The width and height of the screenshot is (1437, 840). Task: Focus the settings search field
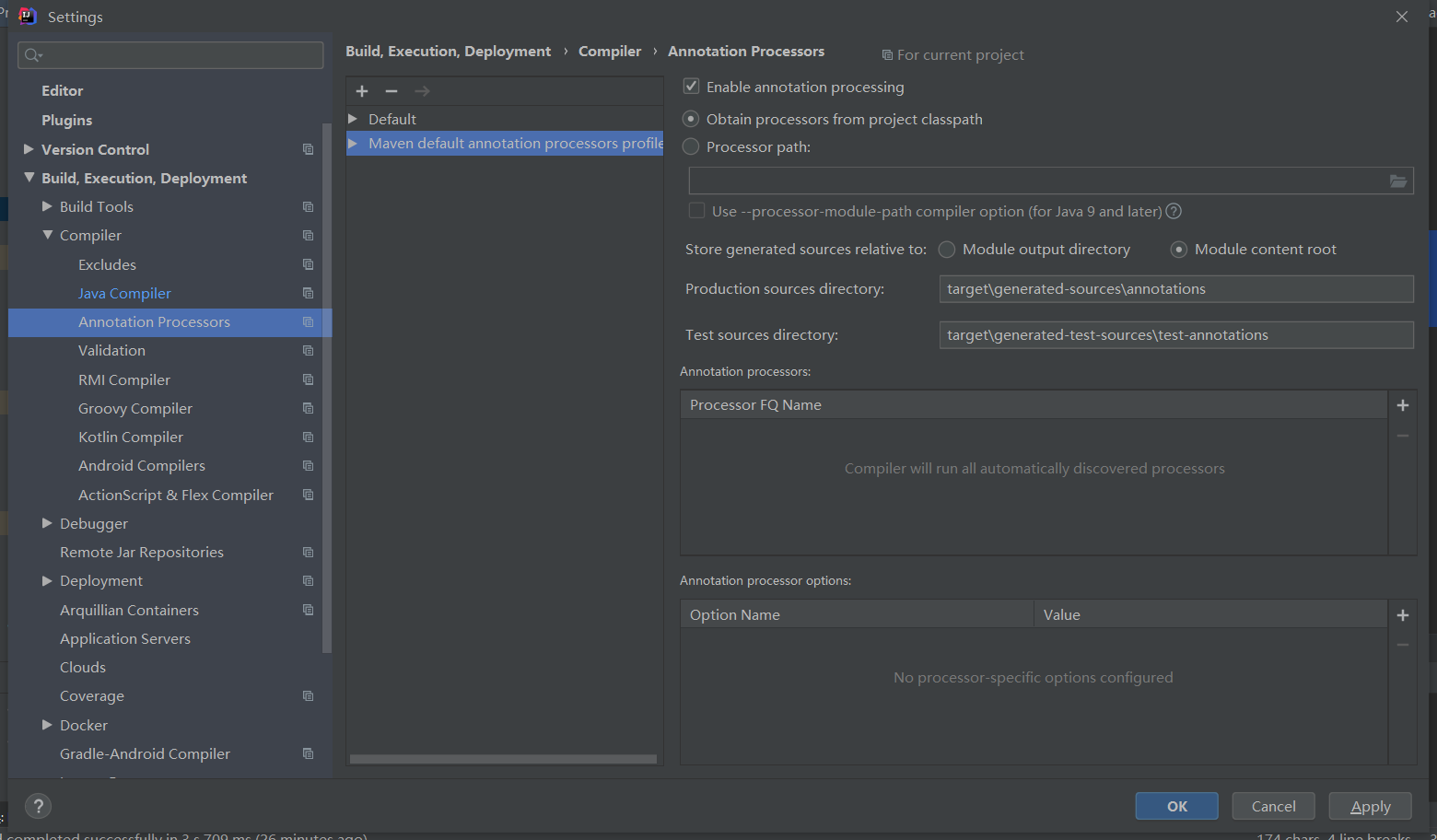[x=170, y=55]
